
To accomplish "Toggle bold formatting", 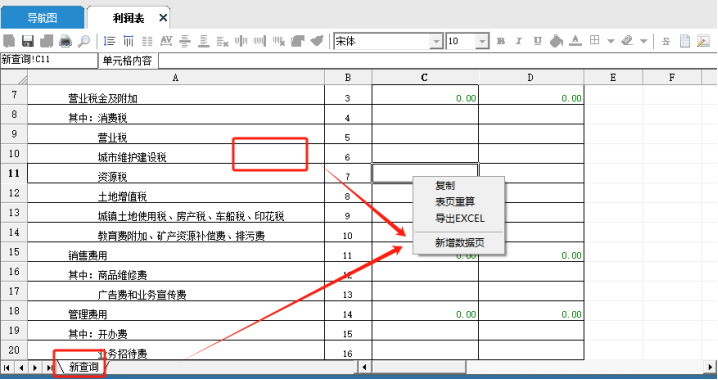I will (500, 41).
